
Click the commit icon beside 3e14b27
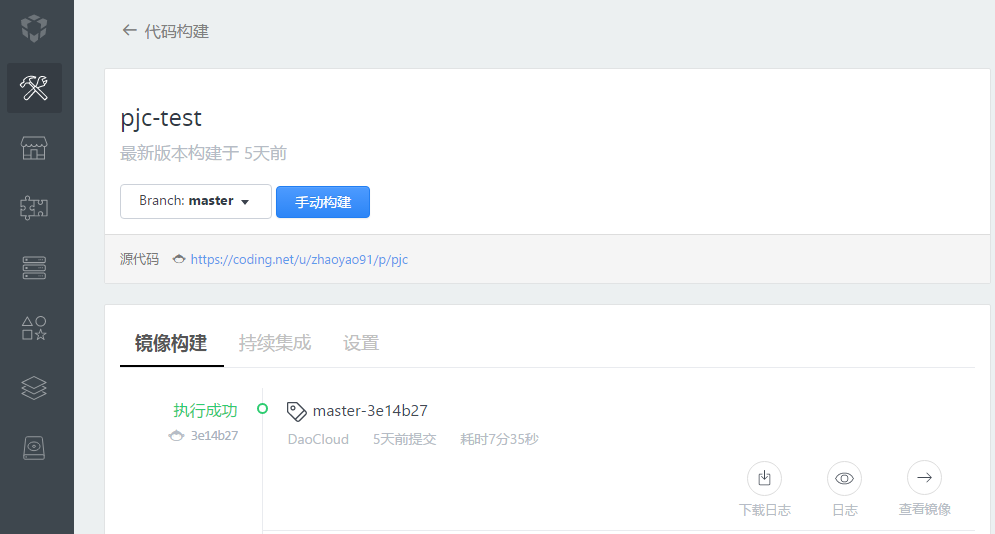click(176, 436)
